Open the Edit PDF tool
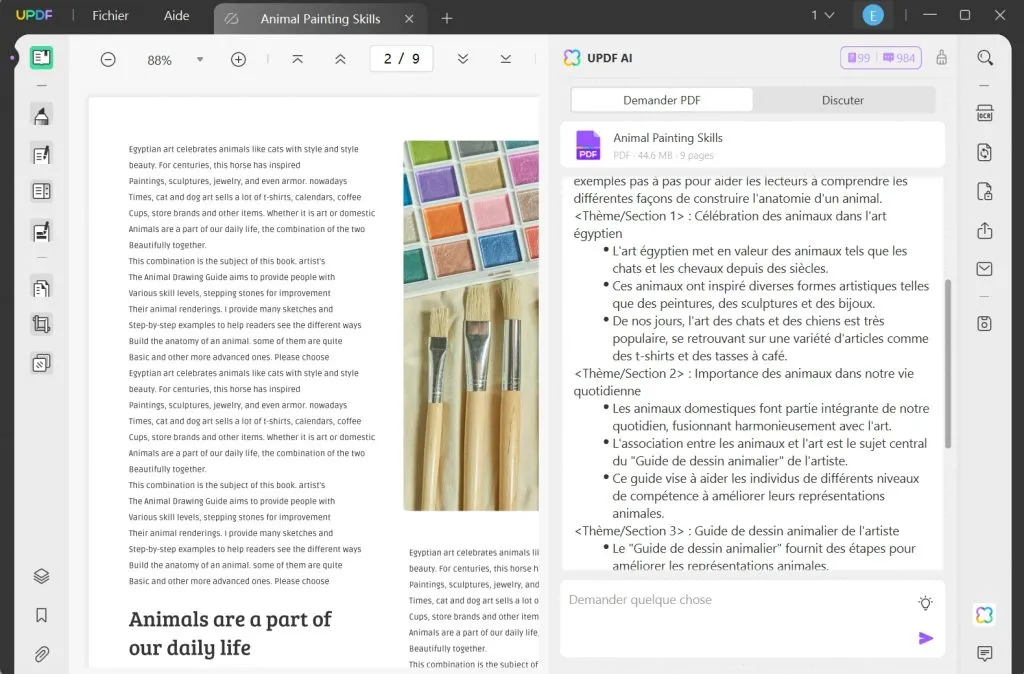Screen dimensions: 1024x674 click(41, 154)
